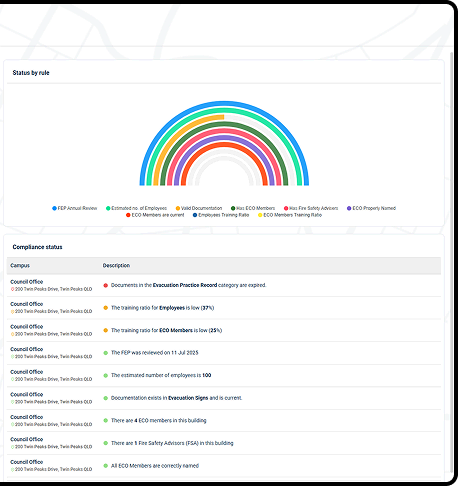Click the 'Status by rule' panel heading
The height and width of the screenshot is (486, 458).
[x=31, y=73]
